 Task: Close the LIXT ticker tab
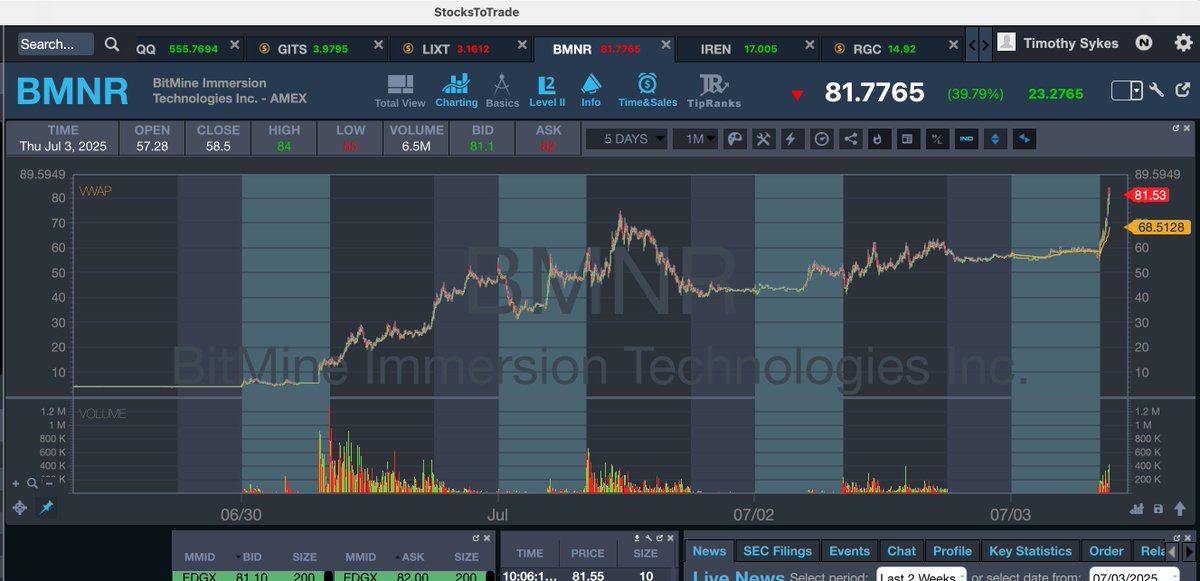tap(522, 46)
